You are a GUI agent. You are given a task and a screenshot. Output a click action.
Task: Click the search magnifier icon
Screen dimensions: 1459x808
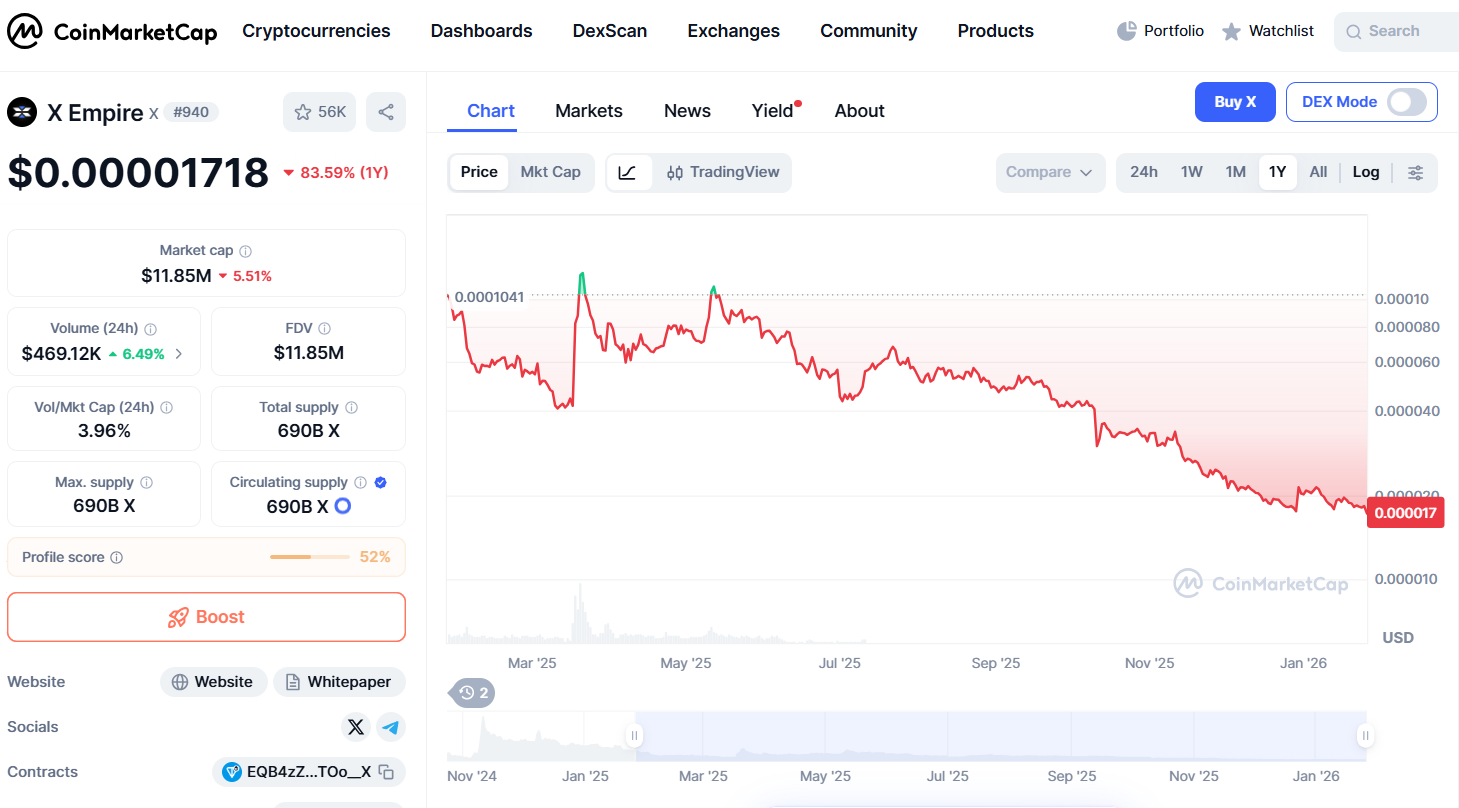[x=1354, y=32]
